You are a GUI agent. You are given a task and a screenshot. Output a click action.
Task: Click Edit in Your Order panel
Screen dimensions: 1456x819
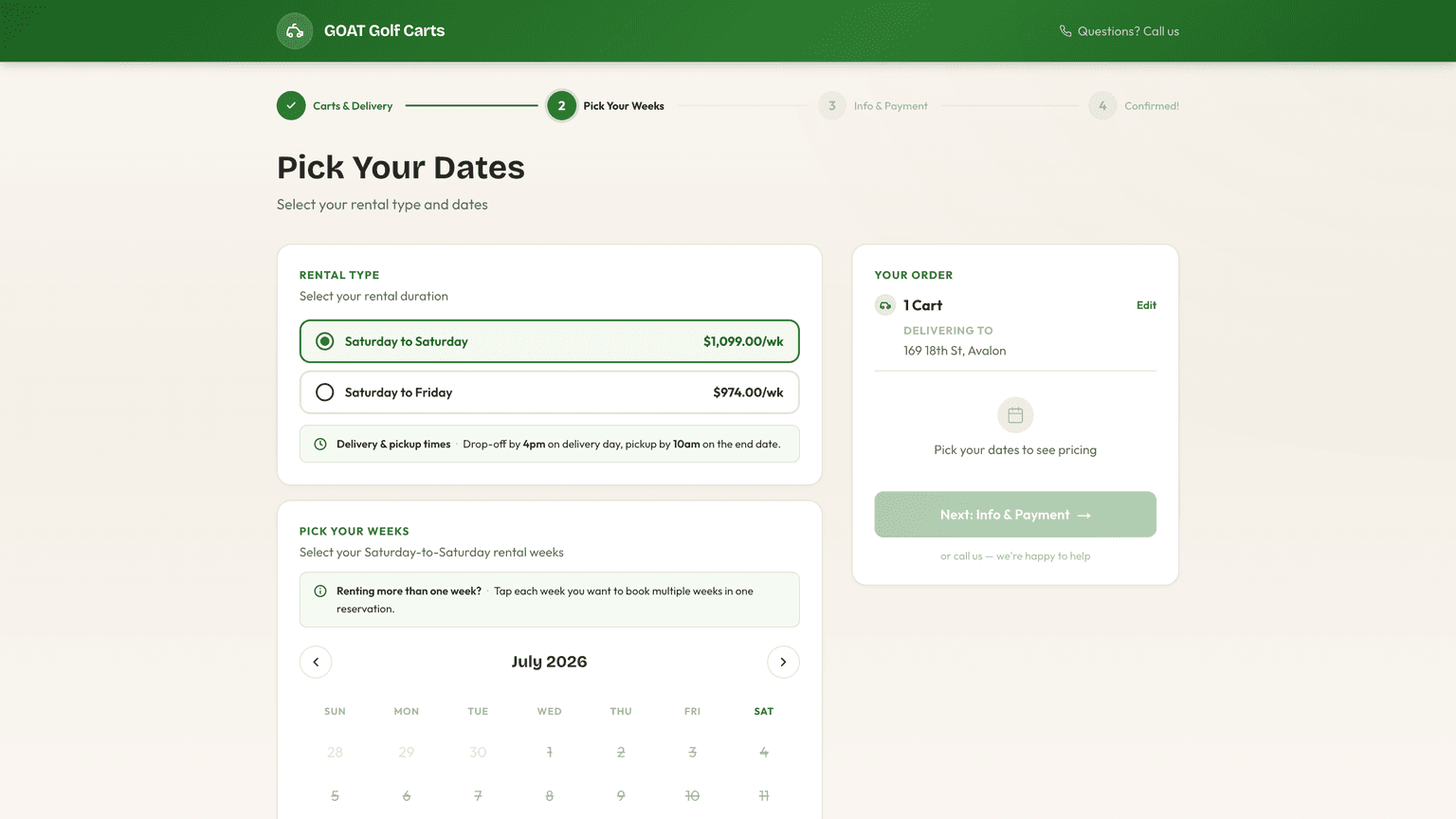pyautogui.click(x=1146, y=305)
